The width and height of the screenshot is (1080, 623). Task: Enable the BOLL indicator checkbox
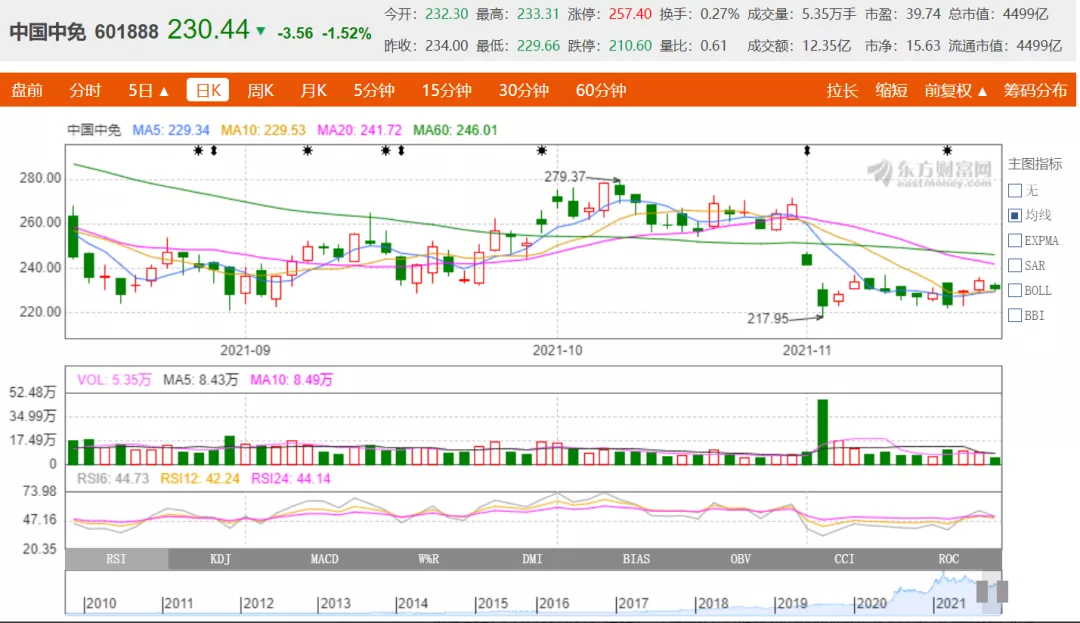click(x=1015, y=291)
